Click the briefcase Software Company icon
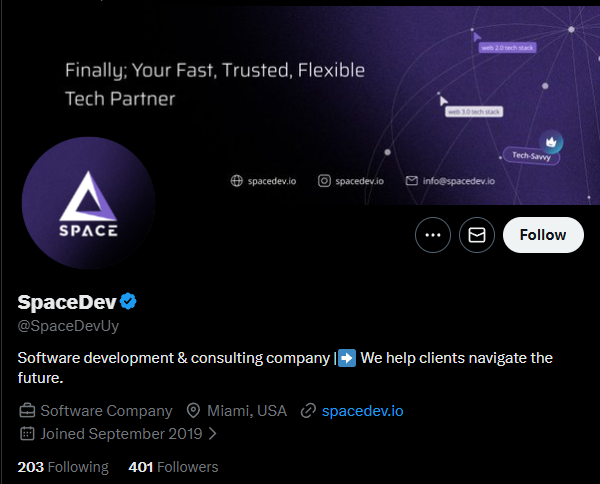 pos(27,411)
